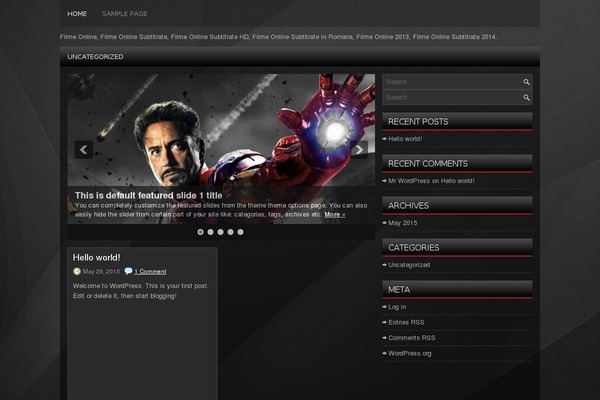Select the fifth slider pagination dot

click(x=240, y=232)
